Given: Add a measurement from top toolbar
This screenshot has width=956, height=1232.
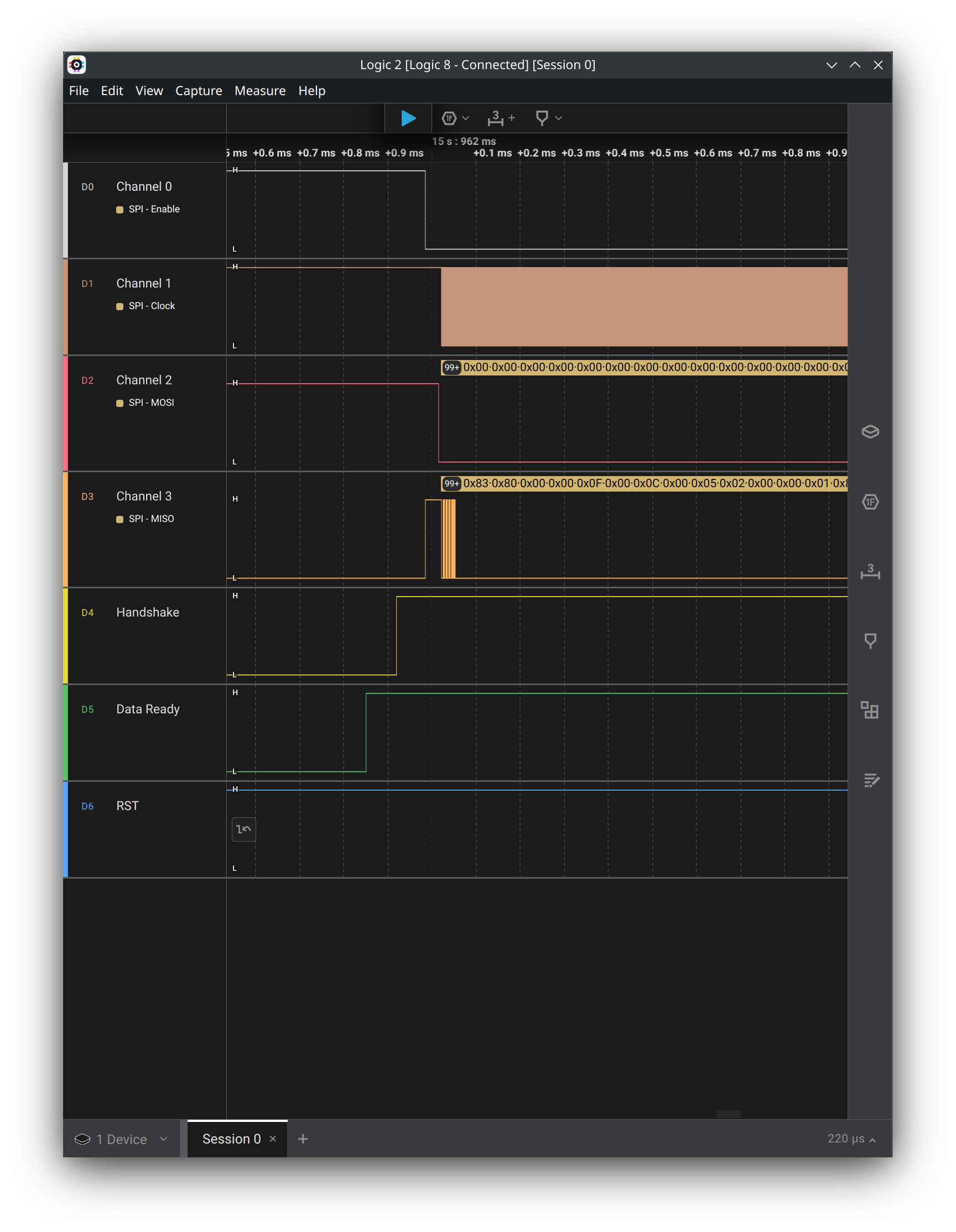Looking at the screenshot, I should pos(501,118).
